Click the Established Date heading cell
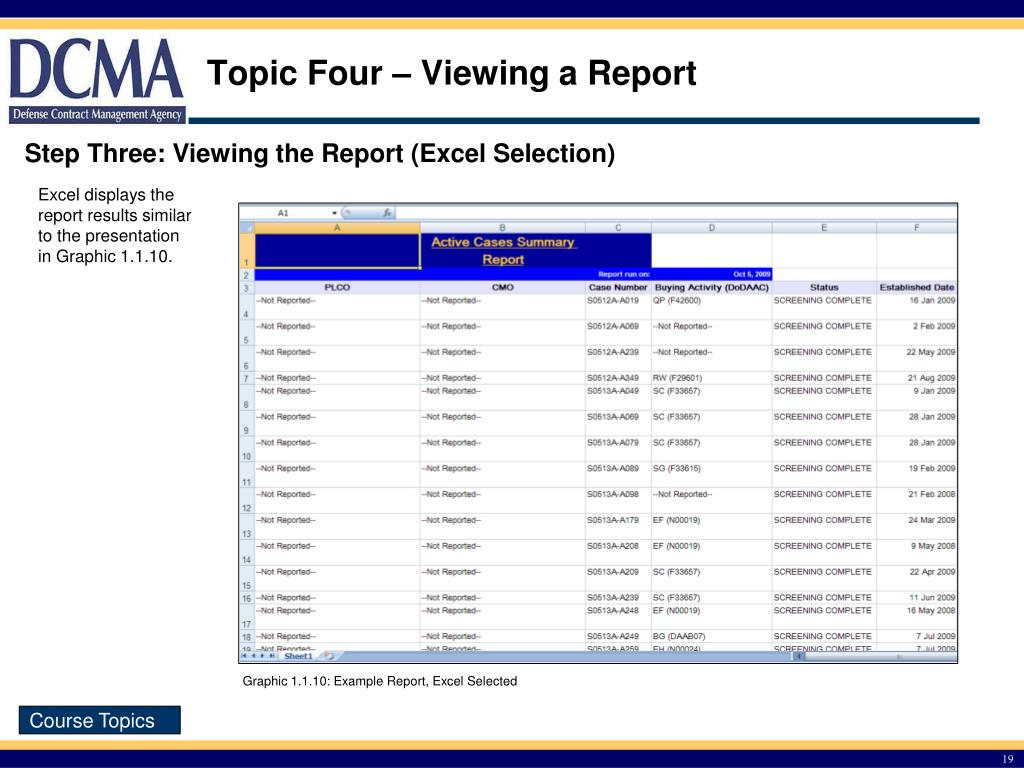 [x=917, y=287]
